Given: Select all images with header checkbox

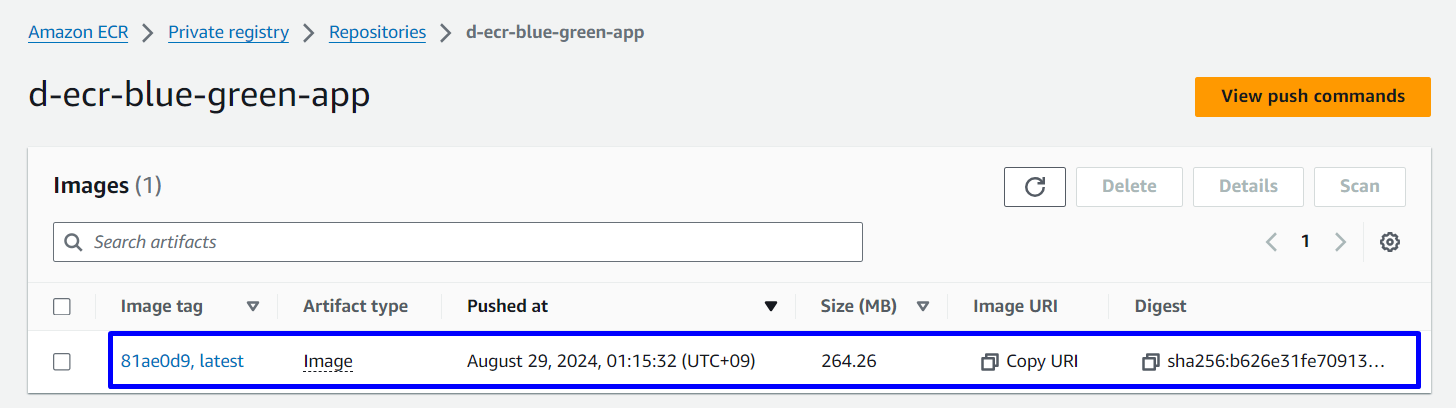Looking at the screenshot, I should [62, 307].
